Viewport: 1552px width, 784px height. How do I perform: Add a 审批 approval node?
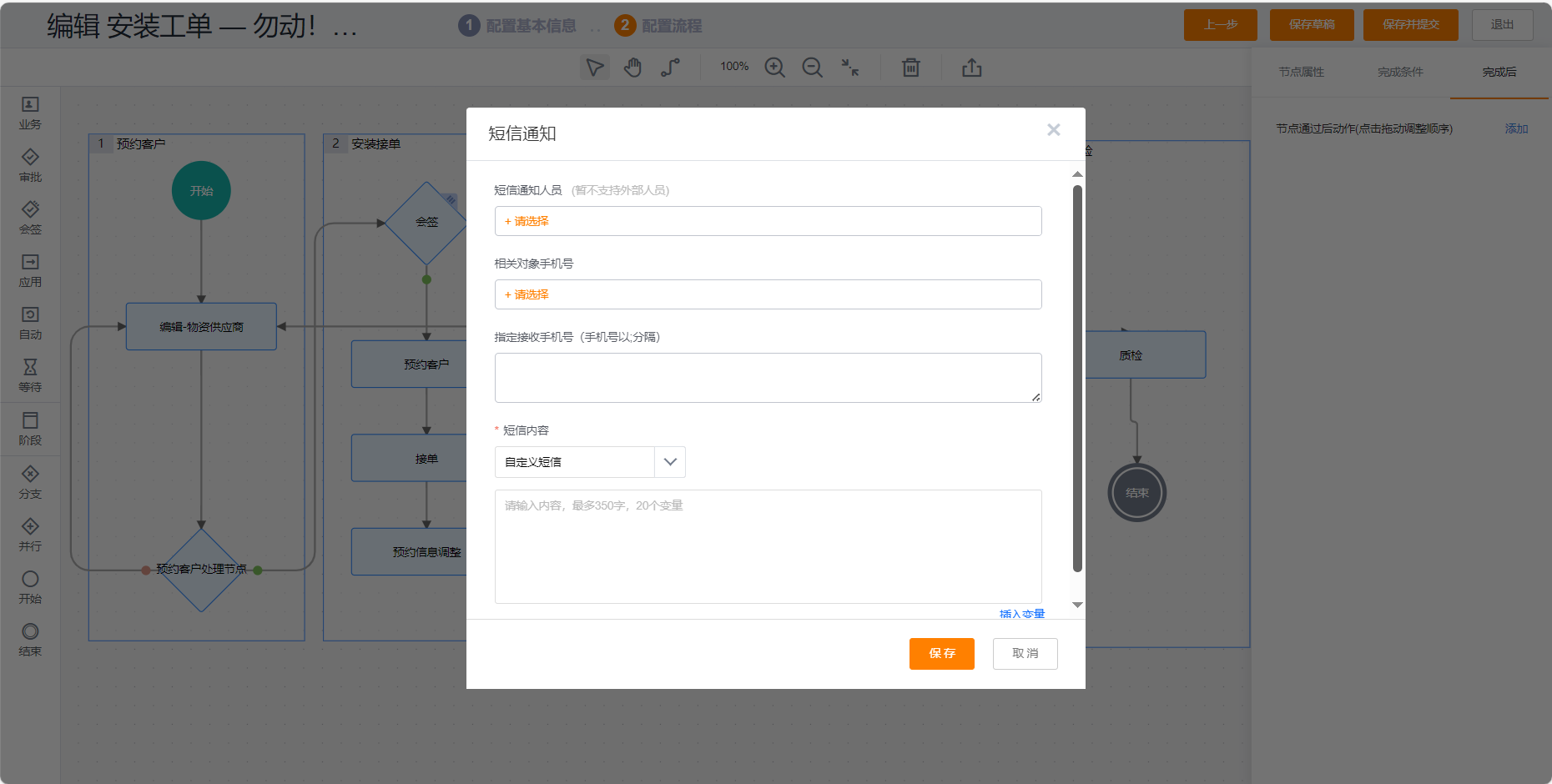click(x=30, y=166)
